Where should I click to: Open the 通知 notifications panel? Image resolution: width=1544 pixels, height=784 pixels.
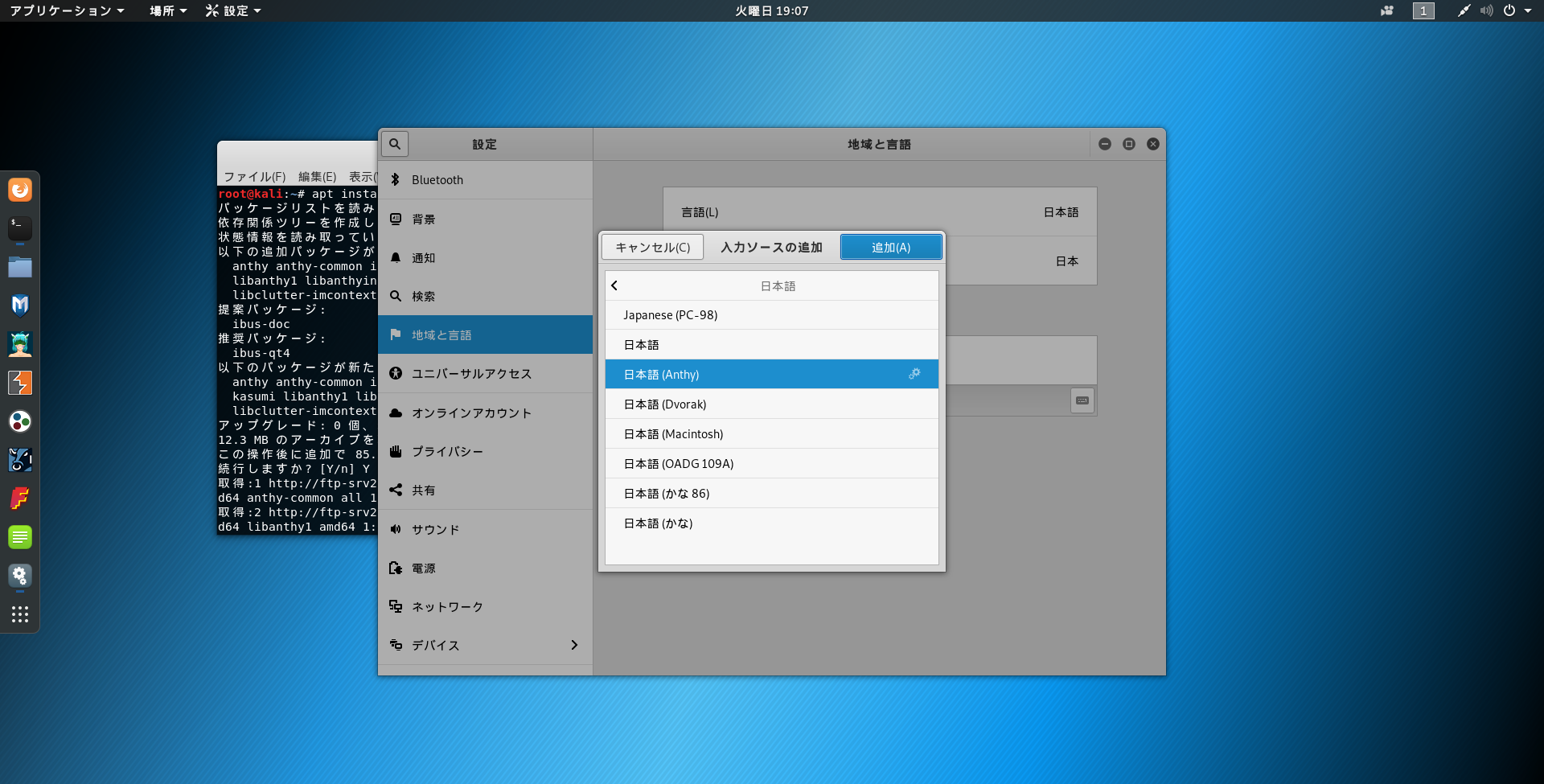point(485,257)
